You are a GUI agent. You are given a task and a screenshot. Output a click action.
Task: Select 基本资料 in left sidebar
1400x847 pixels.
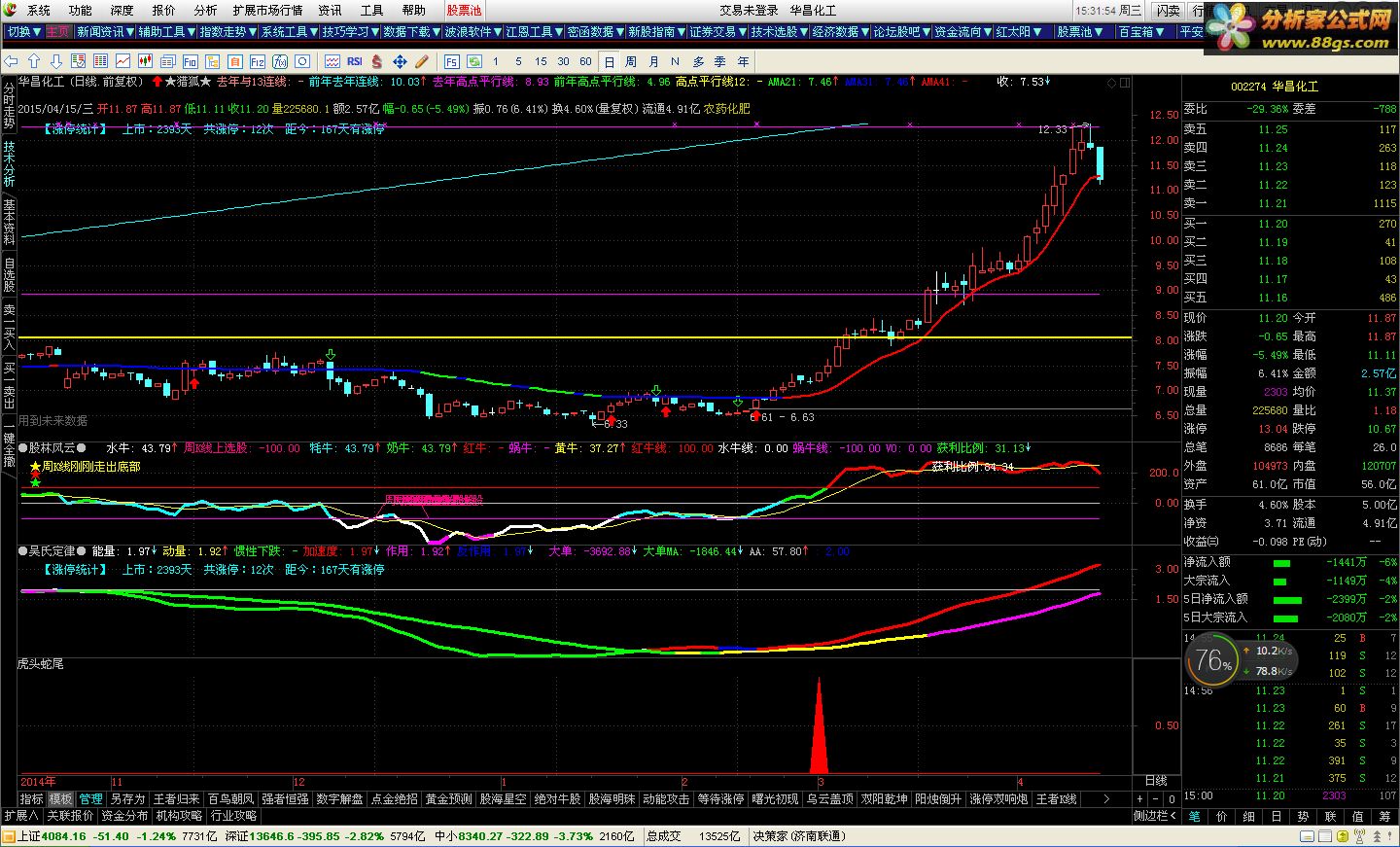coord(9,223)
